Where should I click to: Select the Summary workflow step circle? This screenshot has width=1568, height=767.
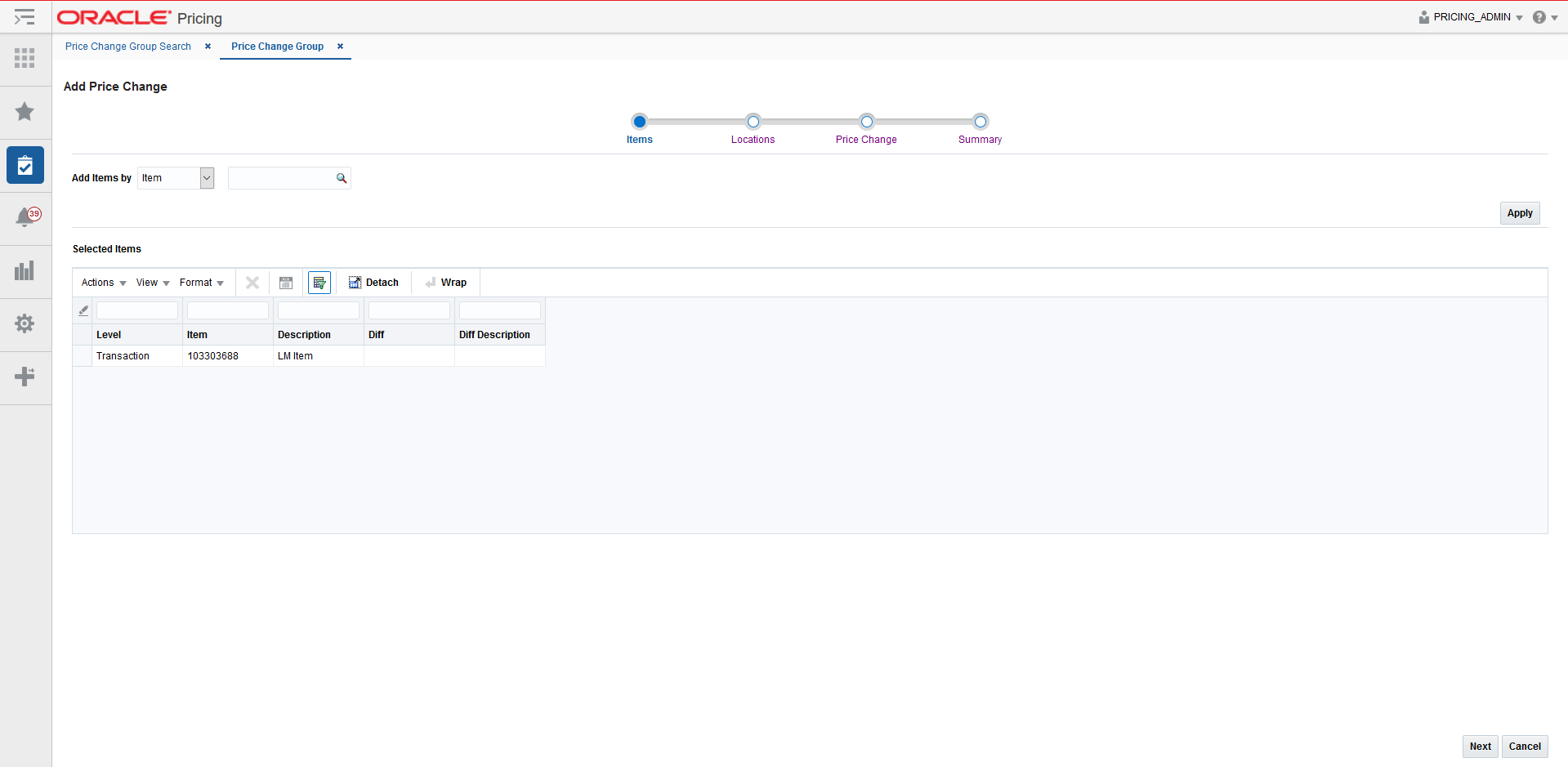tap(980, 121)
